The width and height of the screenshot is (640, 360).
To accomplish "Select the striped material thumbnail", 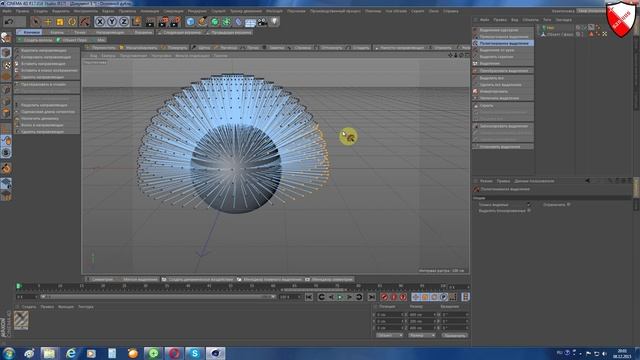I will coord(21,320).
